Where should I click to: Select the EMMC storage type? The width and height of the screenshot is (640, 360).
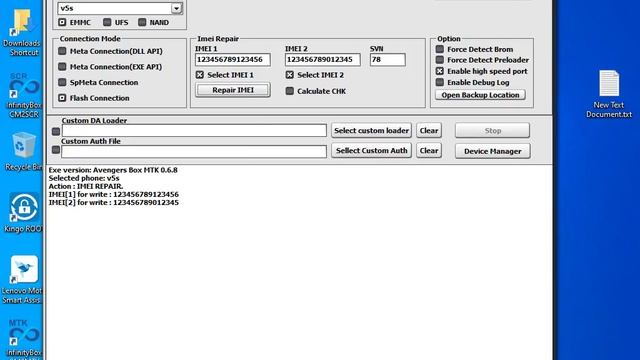(62, 22)
